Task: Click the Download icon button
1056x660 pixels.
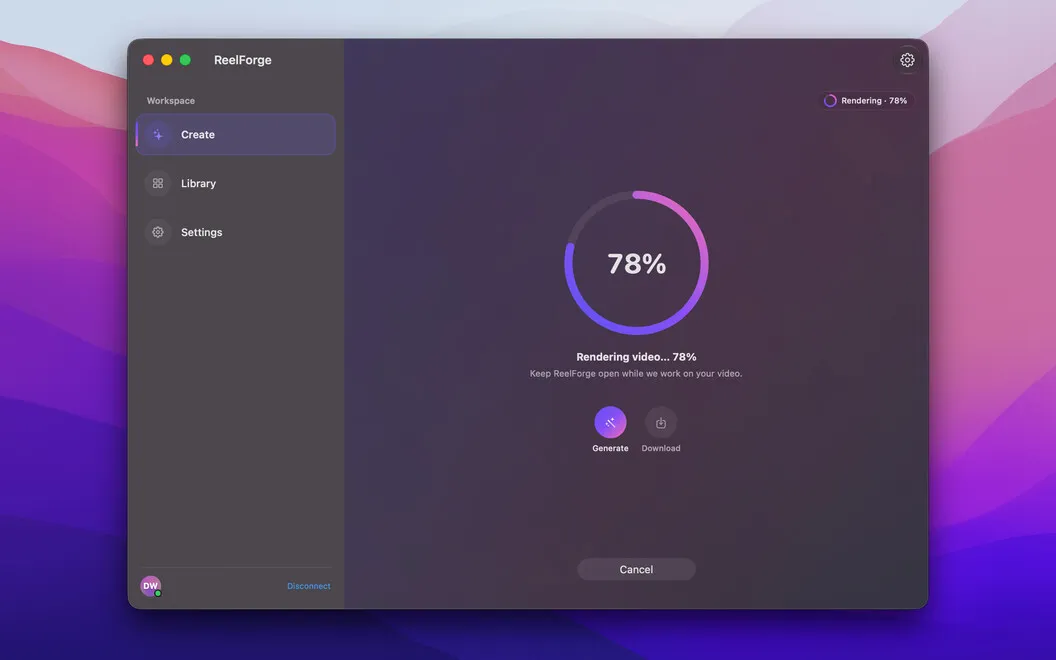Action: coord(661,422)
